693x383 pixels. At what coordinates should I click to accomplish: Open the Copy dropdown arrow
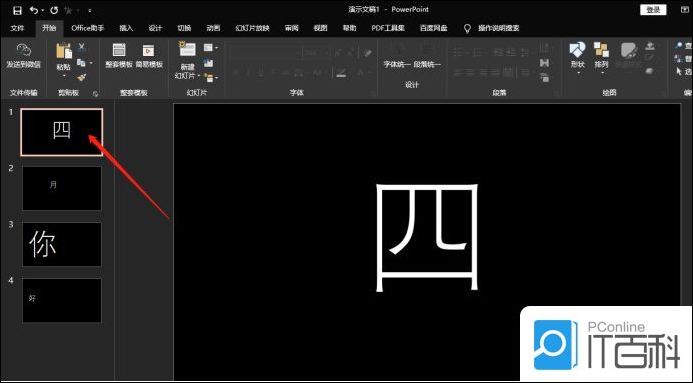(91, 63)
